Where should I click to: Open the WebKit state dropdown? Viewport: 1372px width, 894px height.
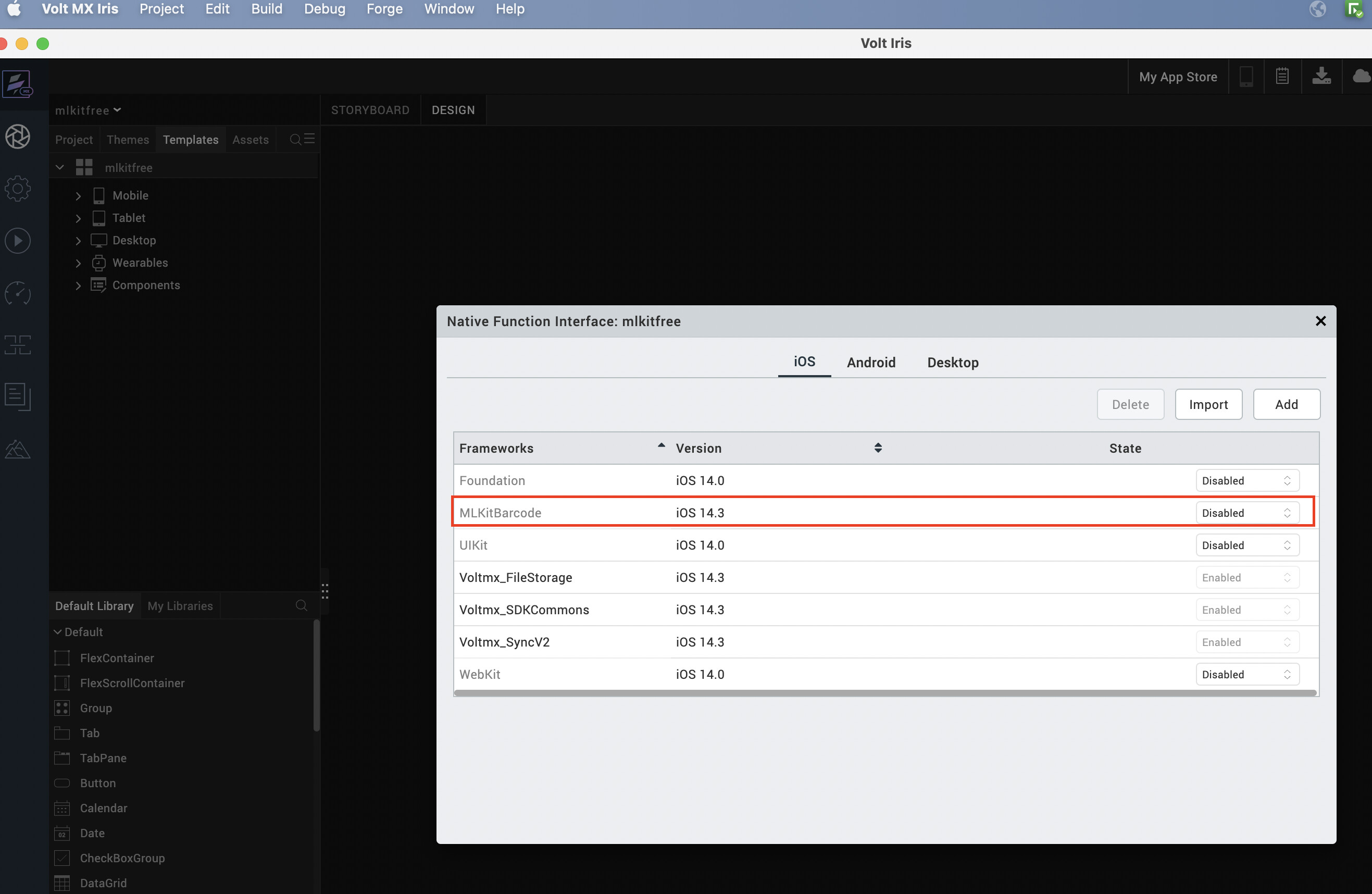point(1247,674)
